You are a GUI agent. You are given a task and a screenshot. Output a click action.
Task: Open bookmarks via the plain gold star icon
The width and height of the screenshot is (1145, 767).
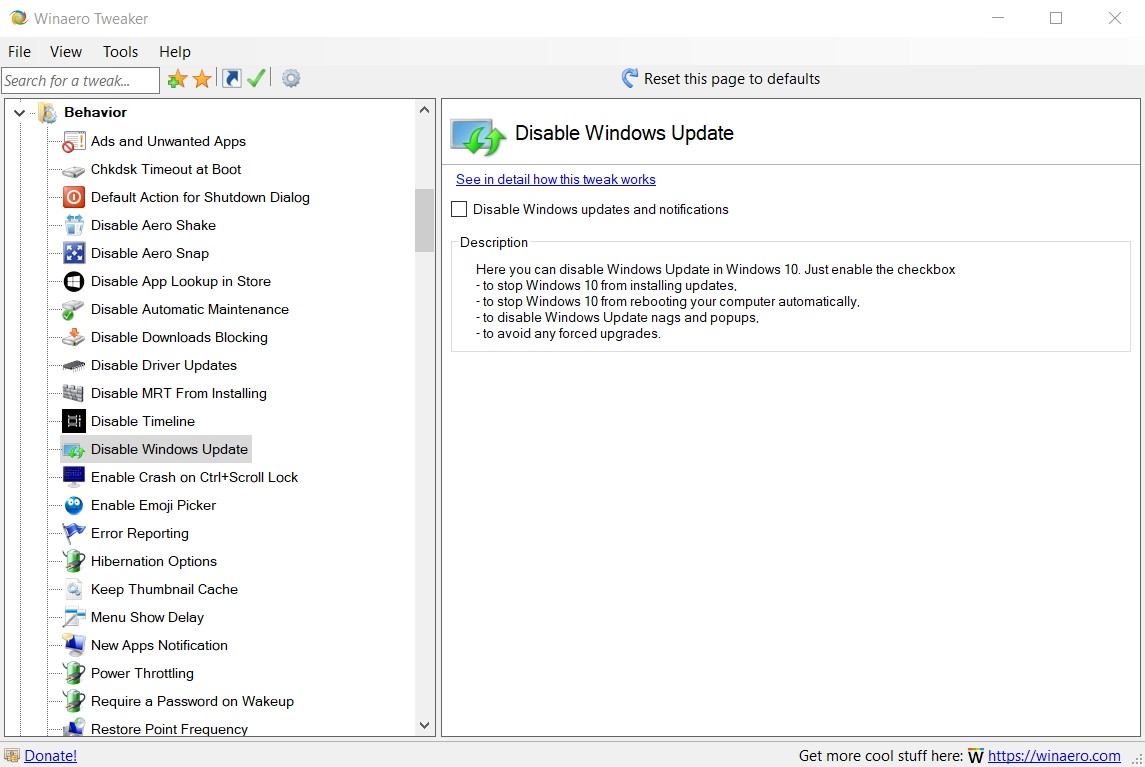point(202,79)
